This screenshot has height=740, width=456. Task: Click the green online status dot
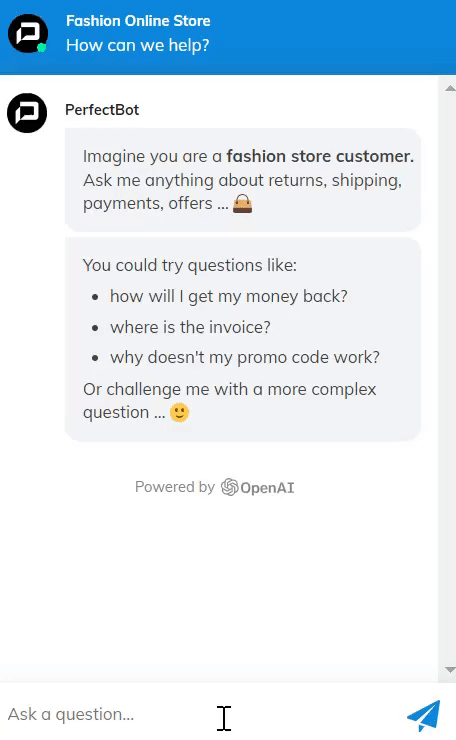(42, 47)
